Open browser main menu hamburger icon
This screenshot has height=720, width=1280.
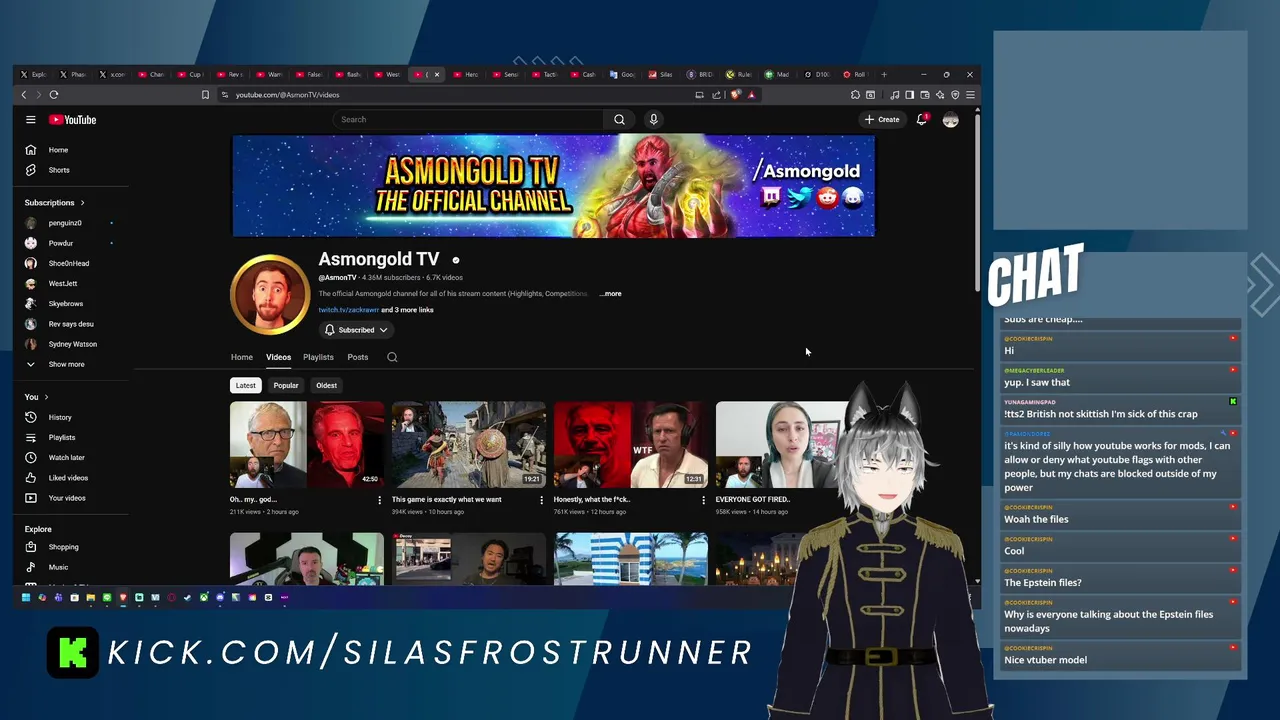click(x=970, y=95)
